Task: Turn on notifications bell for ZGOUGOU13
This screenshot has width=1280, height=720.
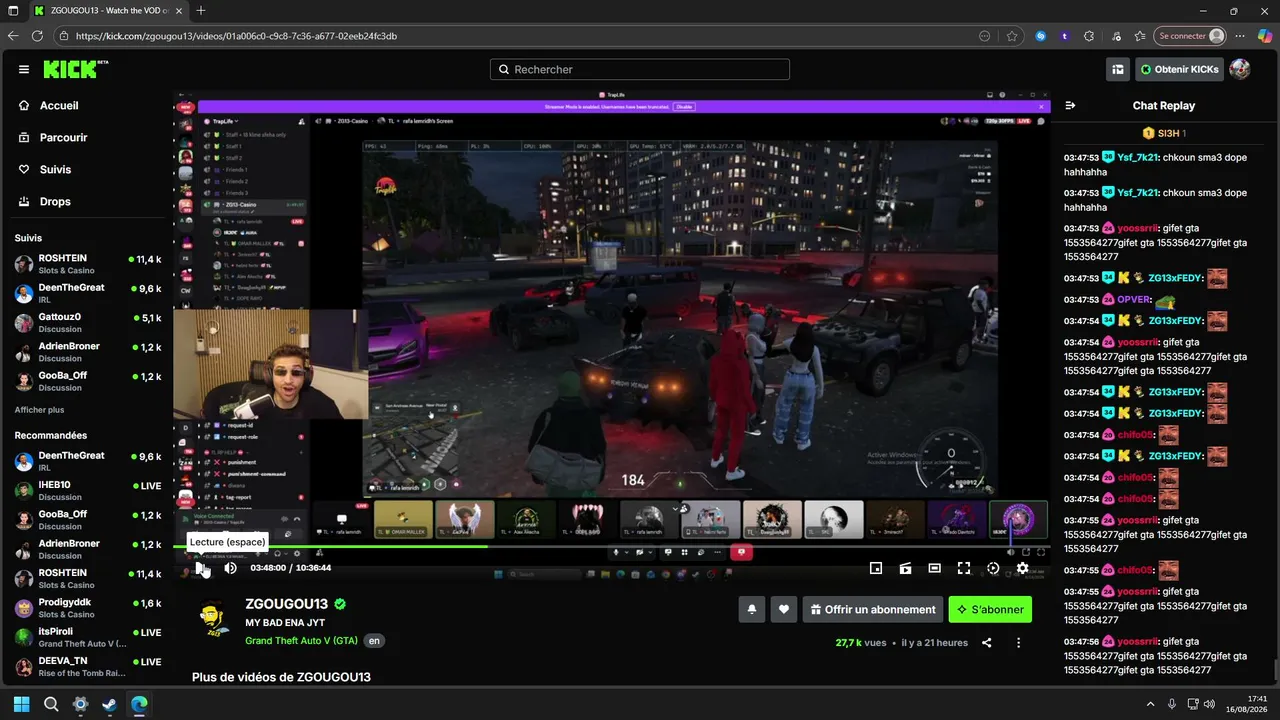Action: point(752,609)
